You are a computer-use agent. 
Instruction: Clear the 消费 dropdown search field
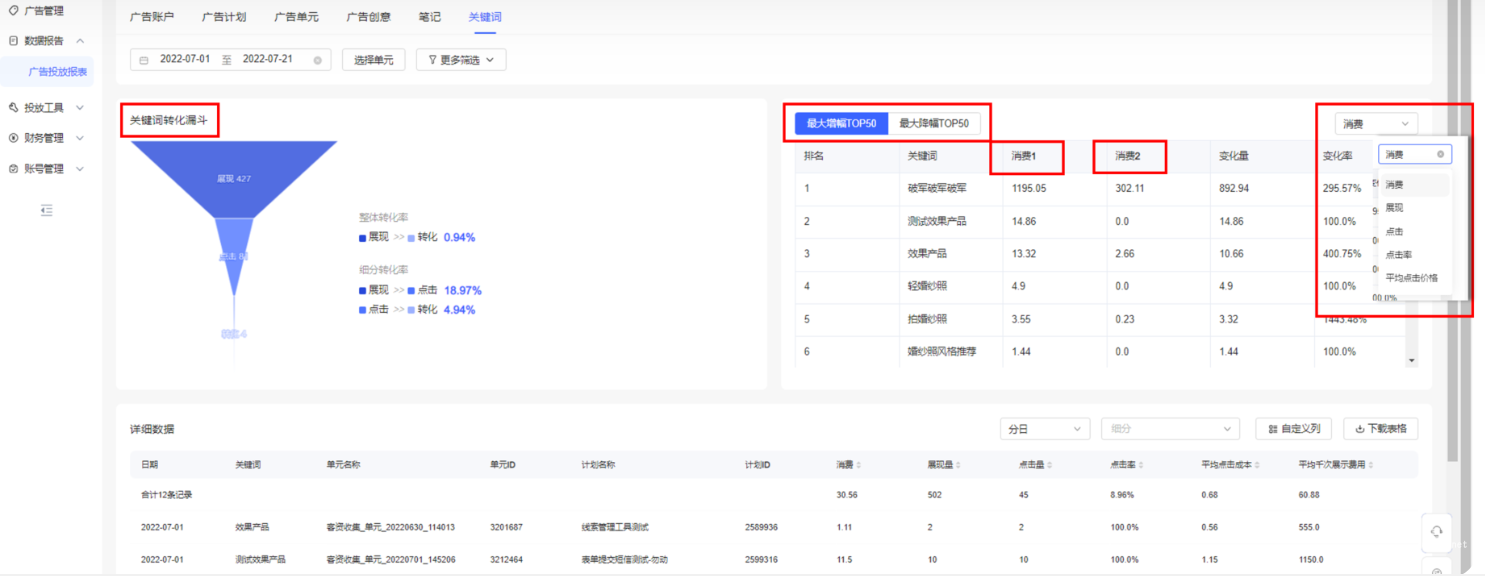coord(1440,155)
